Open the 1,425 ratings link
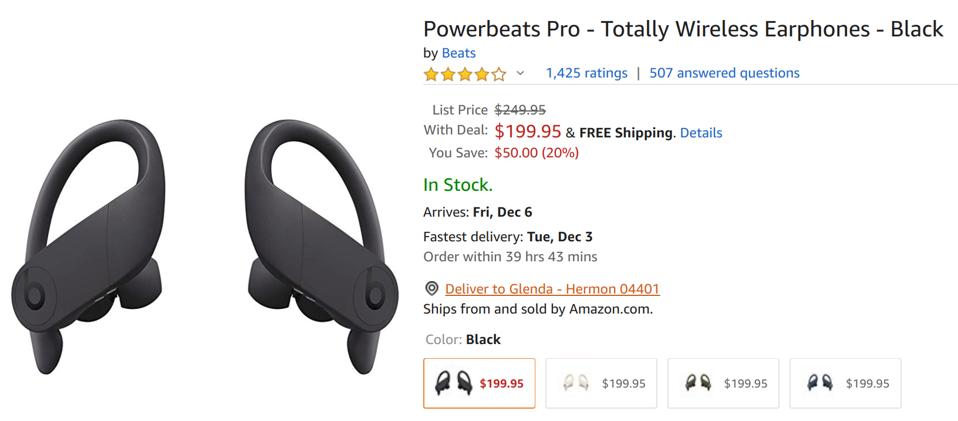The image size is (958, 421). coord(586,73)
